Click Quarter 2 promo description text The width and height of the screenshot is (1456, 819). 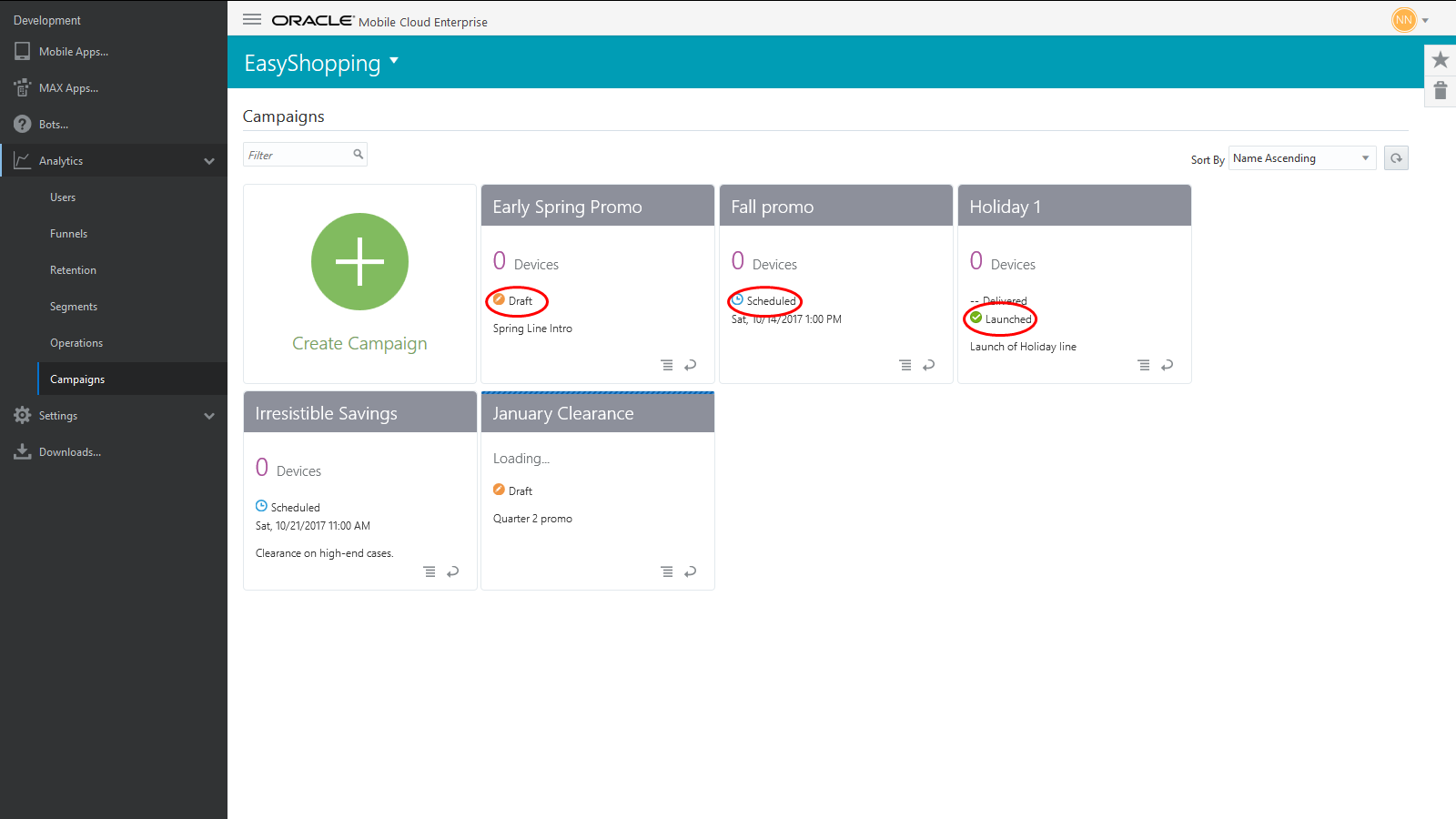532,519
